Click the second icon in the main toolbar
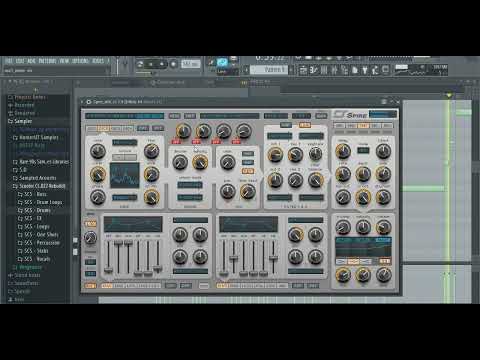Viewport: 480px width, 360px height. coord(314,70)
